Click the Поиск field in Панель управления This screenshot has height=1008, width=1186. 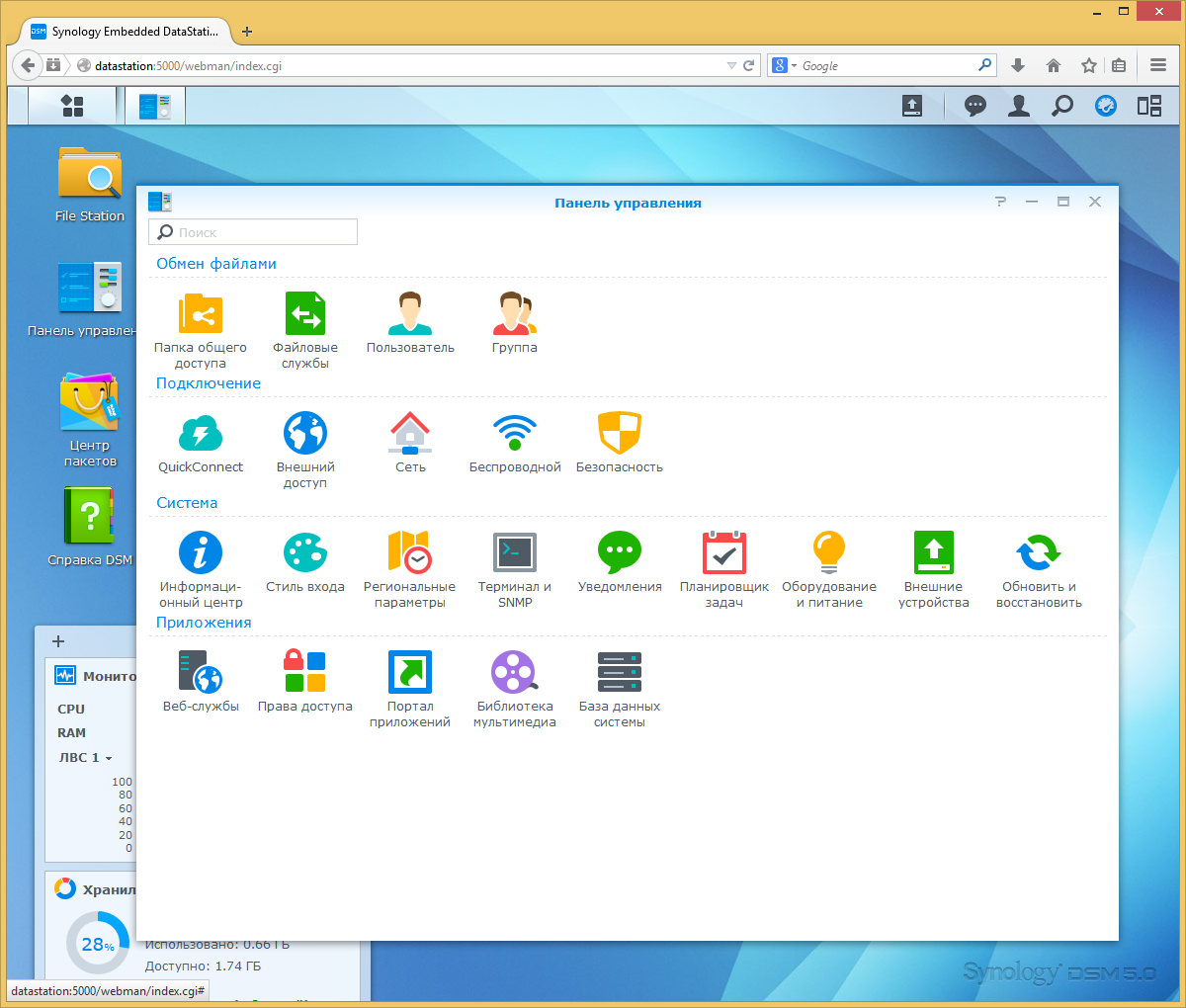(x=253, y=232)
